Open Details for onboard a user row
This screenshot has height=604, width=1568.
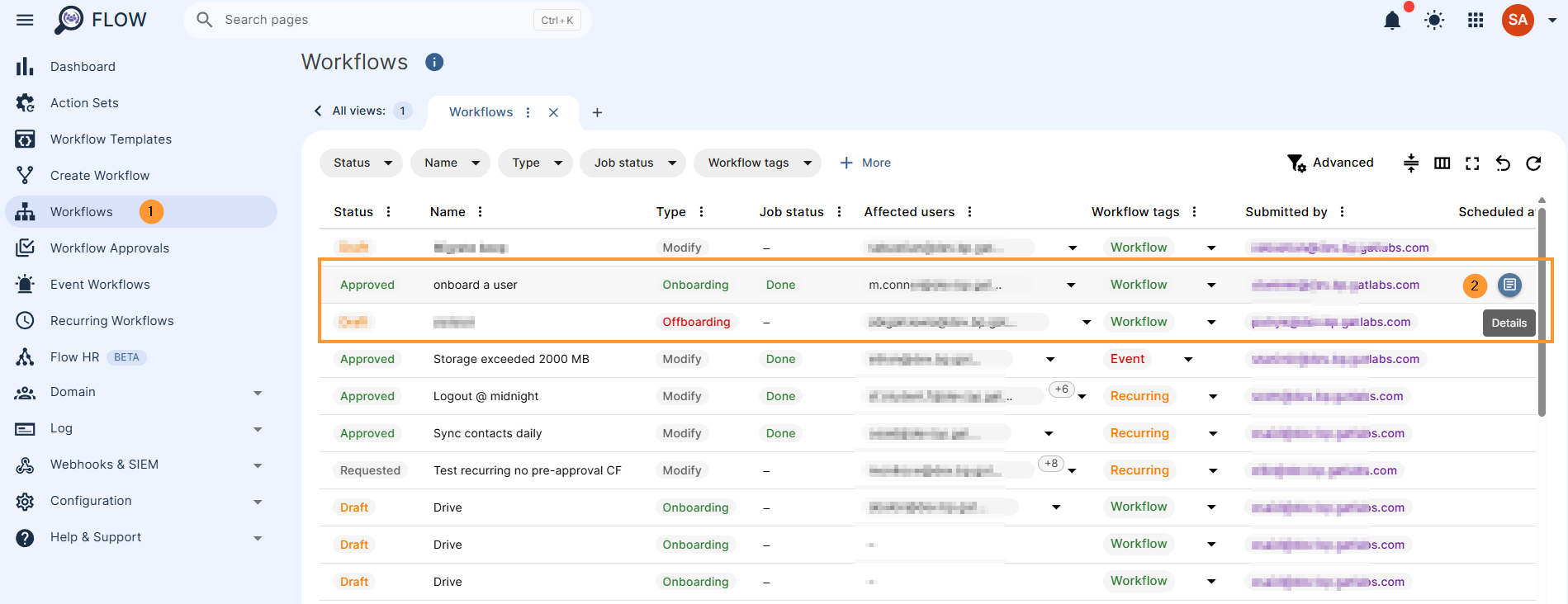(1509, 285)
